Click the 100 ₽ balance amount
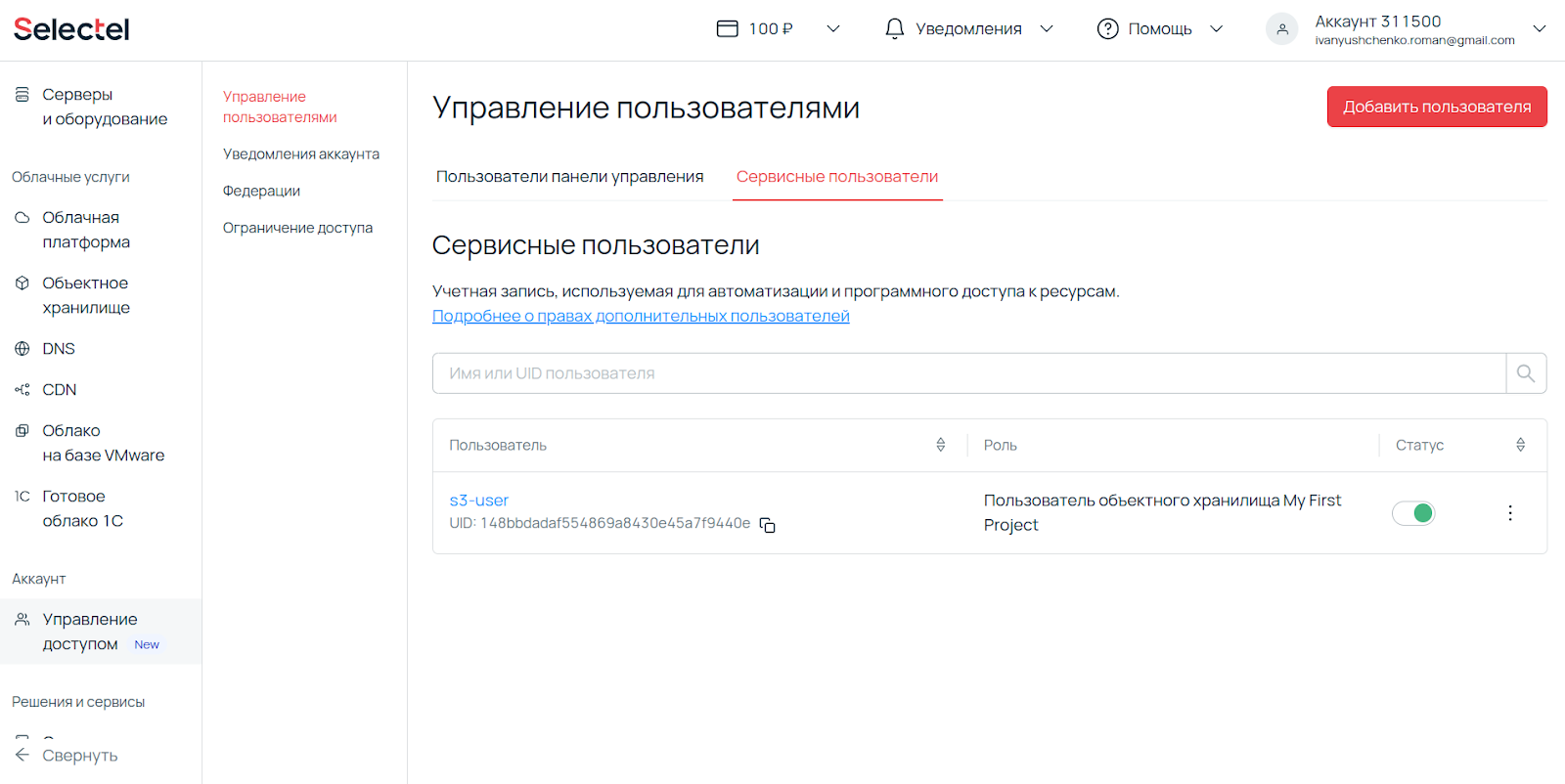 coord(771,29)
